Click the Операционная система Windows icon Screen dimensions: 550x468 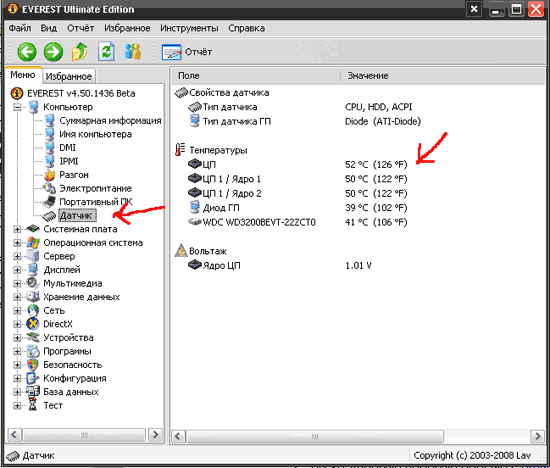click(33, 243)
